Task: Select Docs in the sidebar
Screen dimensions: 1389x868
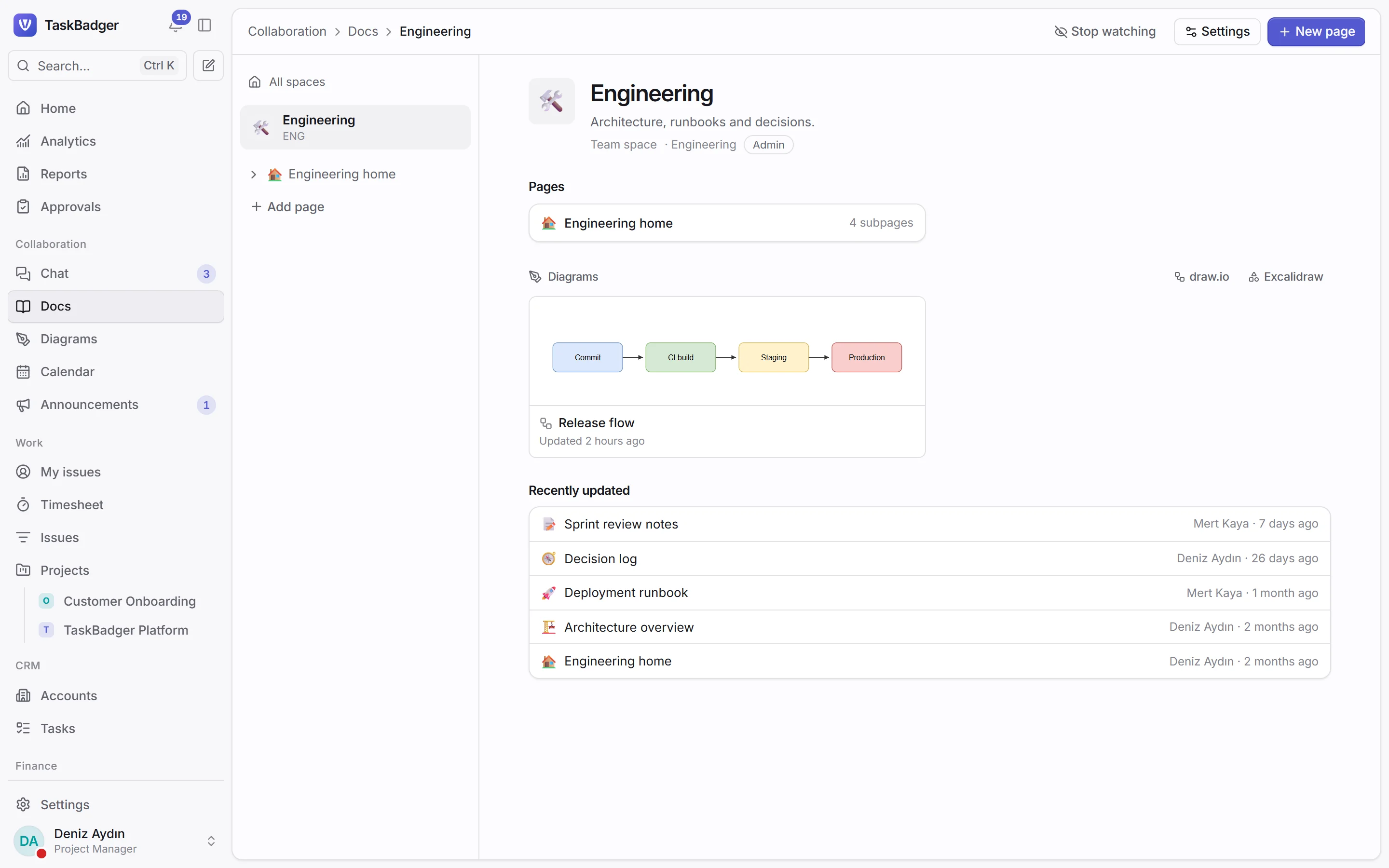Action: click(x=115, y=306)
